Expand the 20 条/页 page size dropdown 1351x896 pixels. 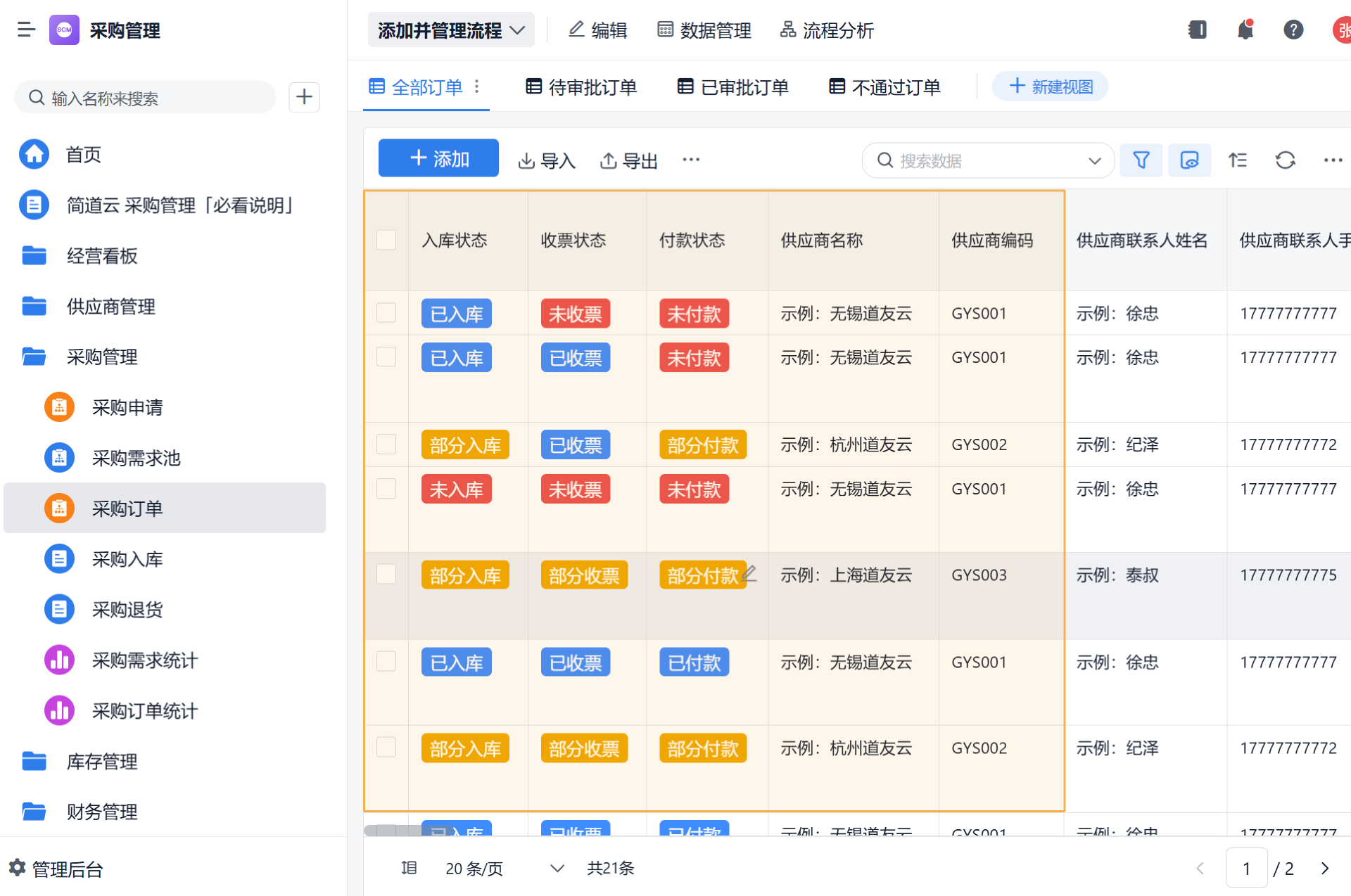coord(556,869)
